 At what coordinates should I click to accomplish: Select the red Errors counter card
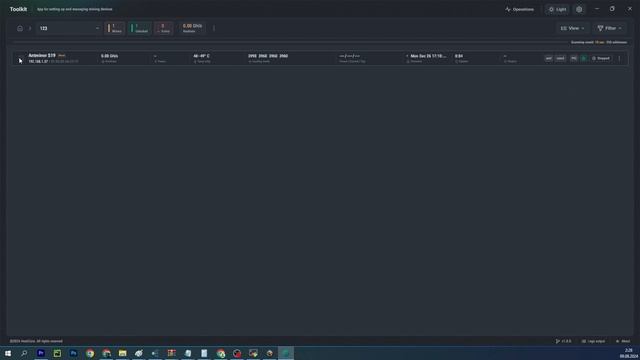point(164,28)
